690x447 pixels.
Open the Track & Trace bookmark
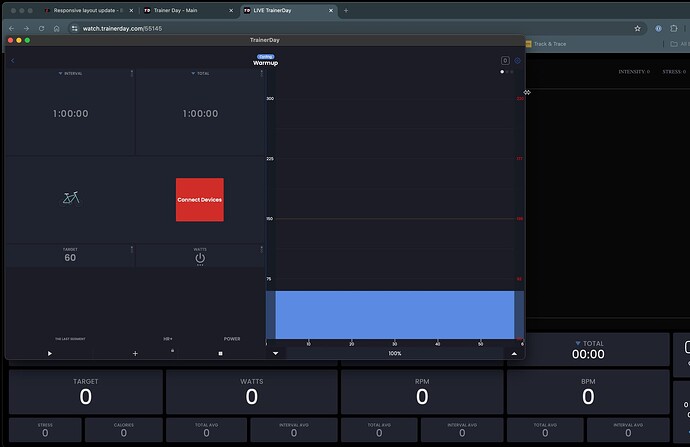(546, 44)
